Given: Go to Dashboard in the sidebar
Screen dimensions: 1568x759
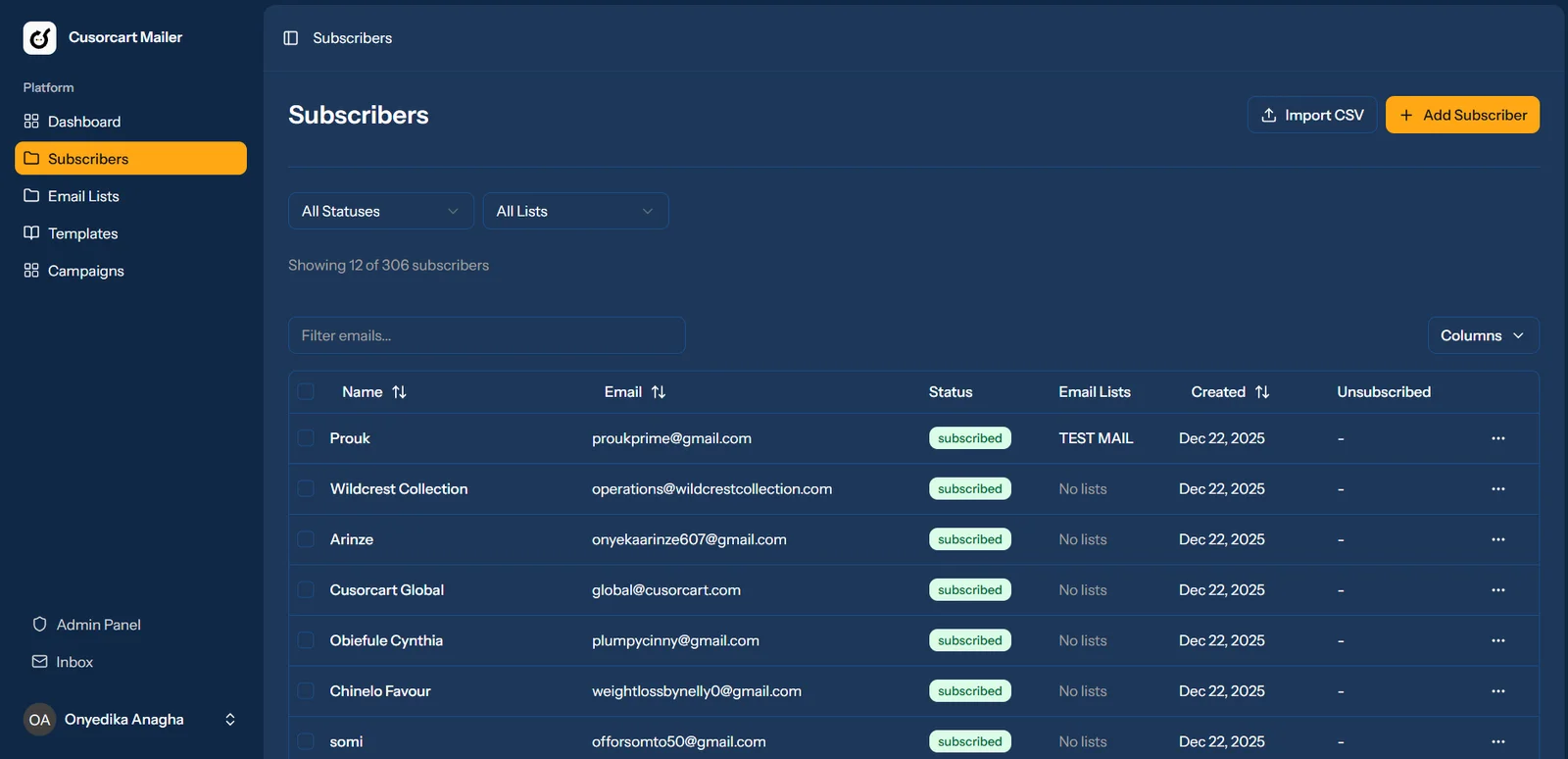Looking at the screenshot, I should (x=130, y=122).
